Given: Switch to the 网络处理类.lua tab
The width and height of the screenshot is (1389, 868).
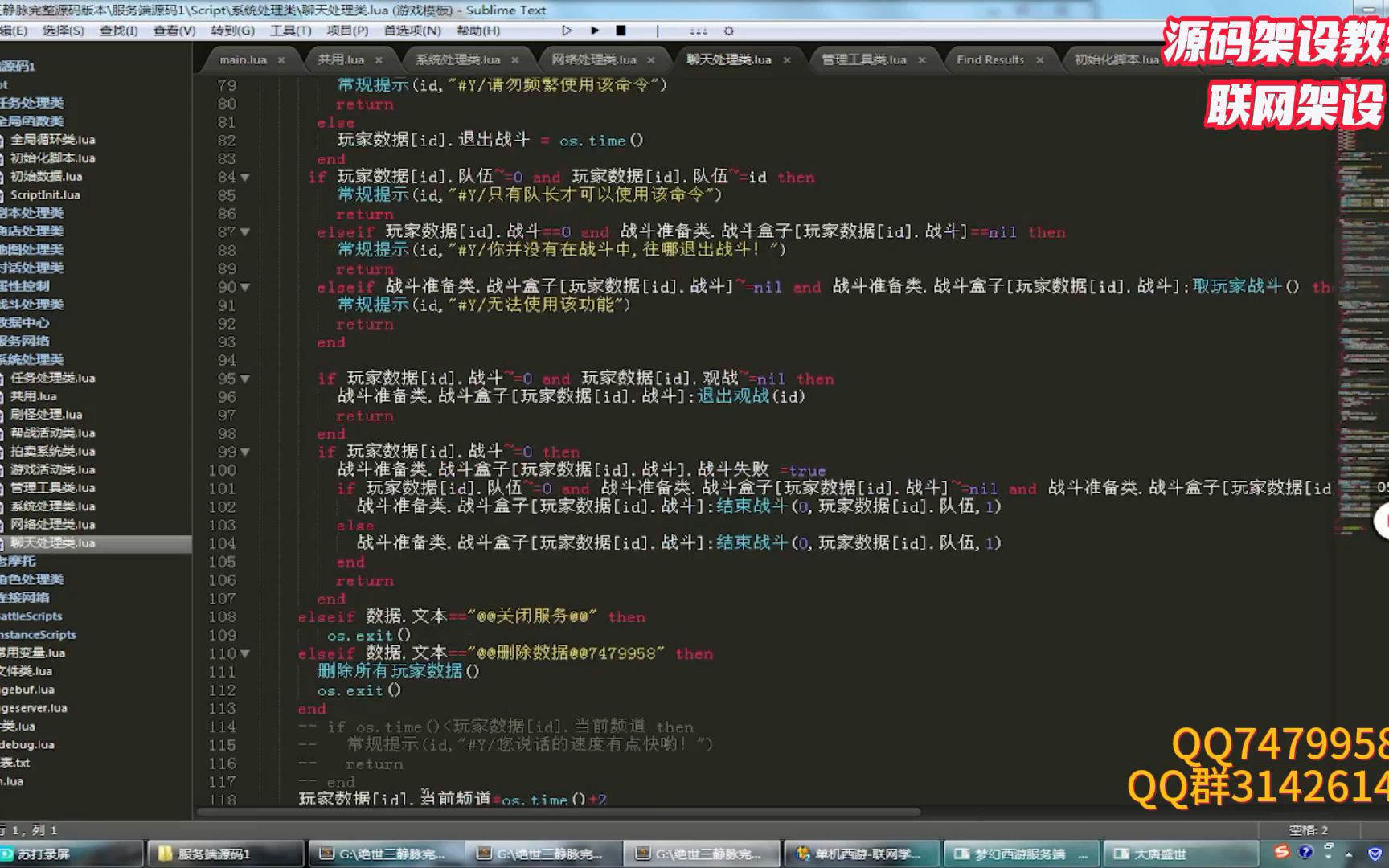Looking at the screenshot, I should (594, 59).
